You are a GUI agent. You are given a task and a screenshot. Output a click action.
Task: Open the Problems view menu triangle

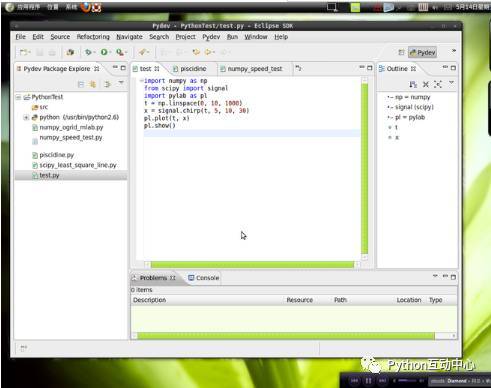[435, 276]
